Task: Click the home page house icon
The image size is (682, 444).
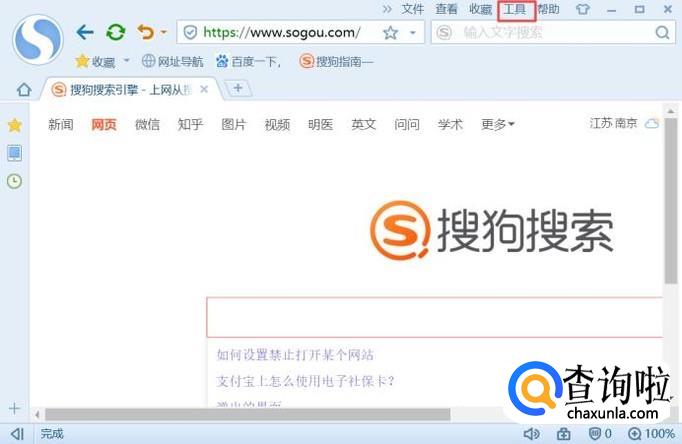Action: 24,90
